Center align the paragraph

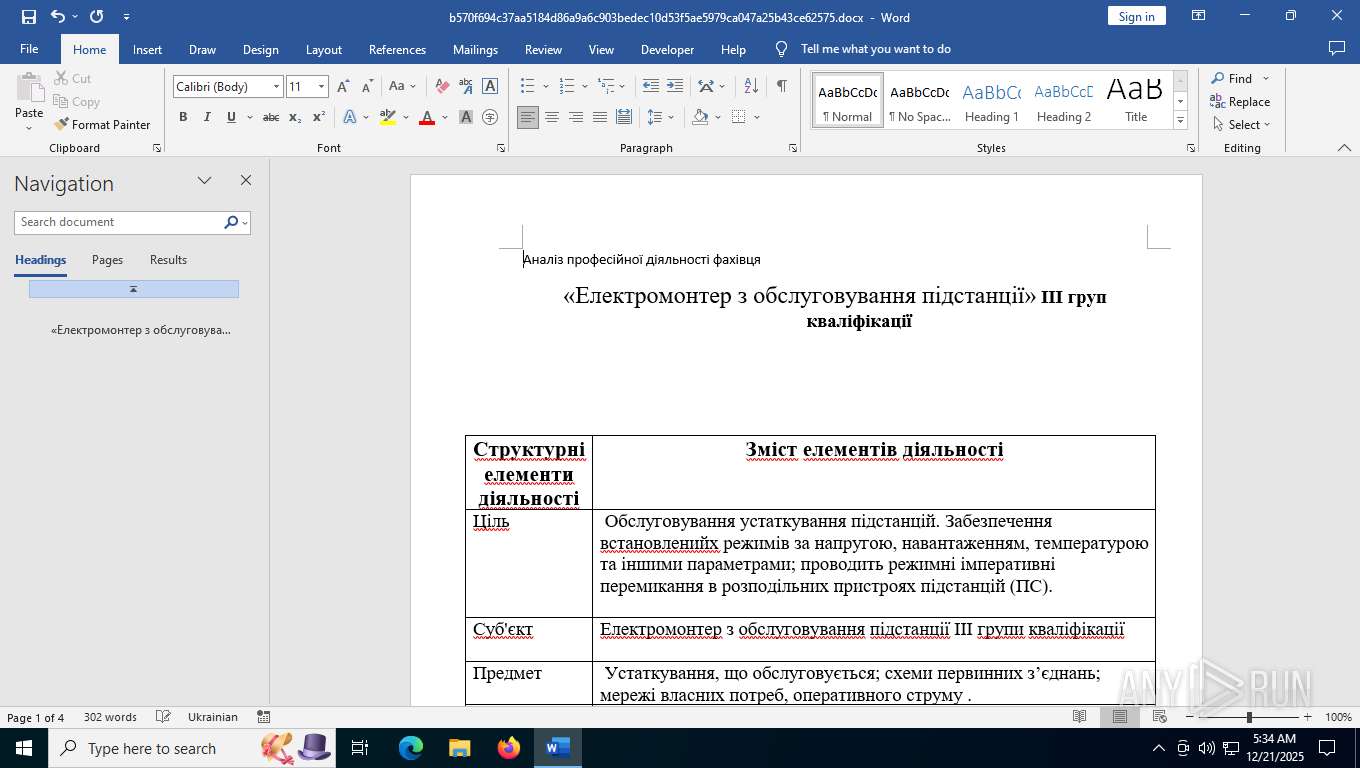[552, 118]
